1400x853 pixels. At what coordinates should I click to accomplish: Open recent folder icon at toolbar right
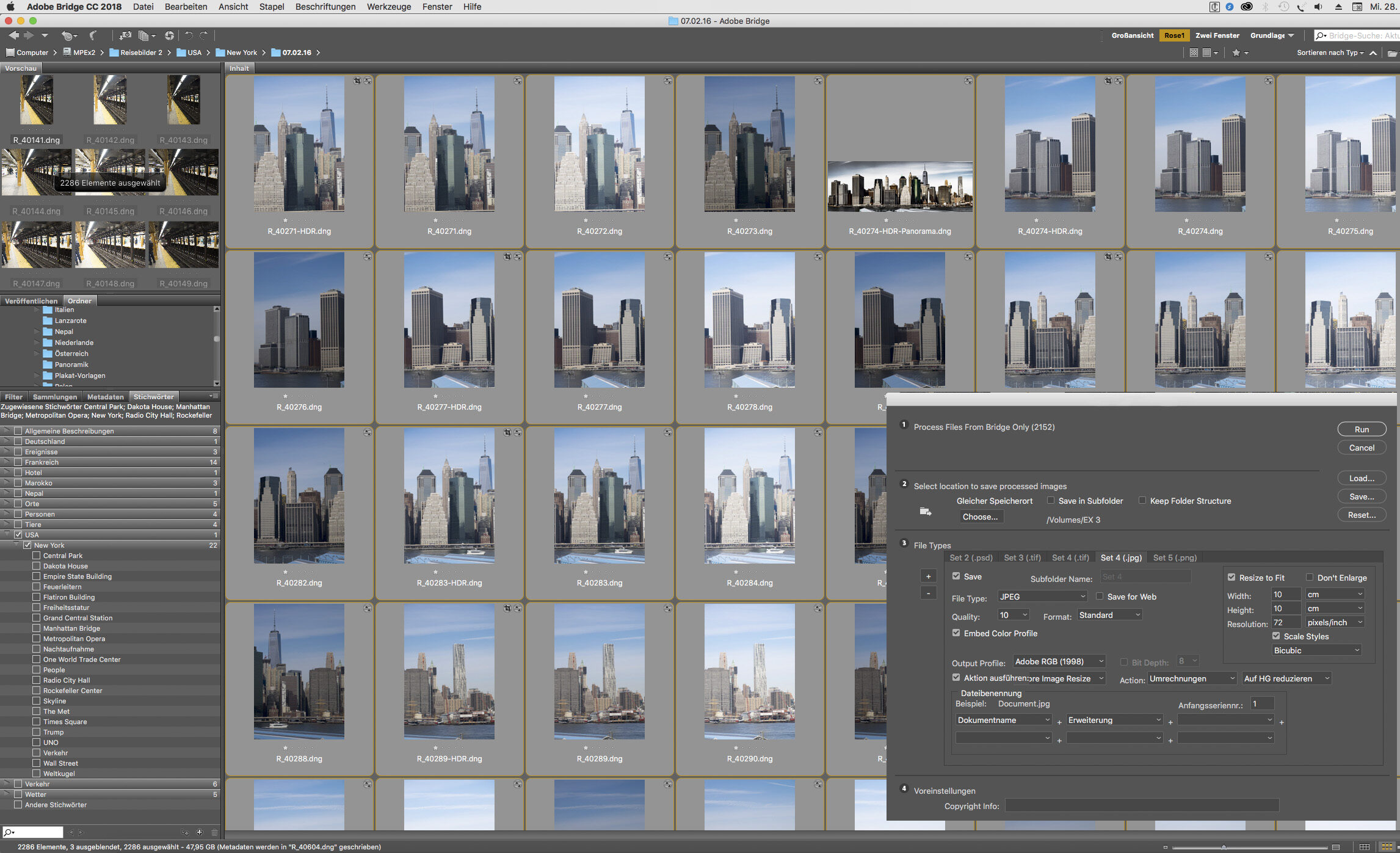(1392, 53)
